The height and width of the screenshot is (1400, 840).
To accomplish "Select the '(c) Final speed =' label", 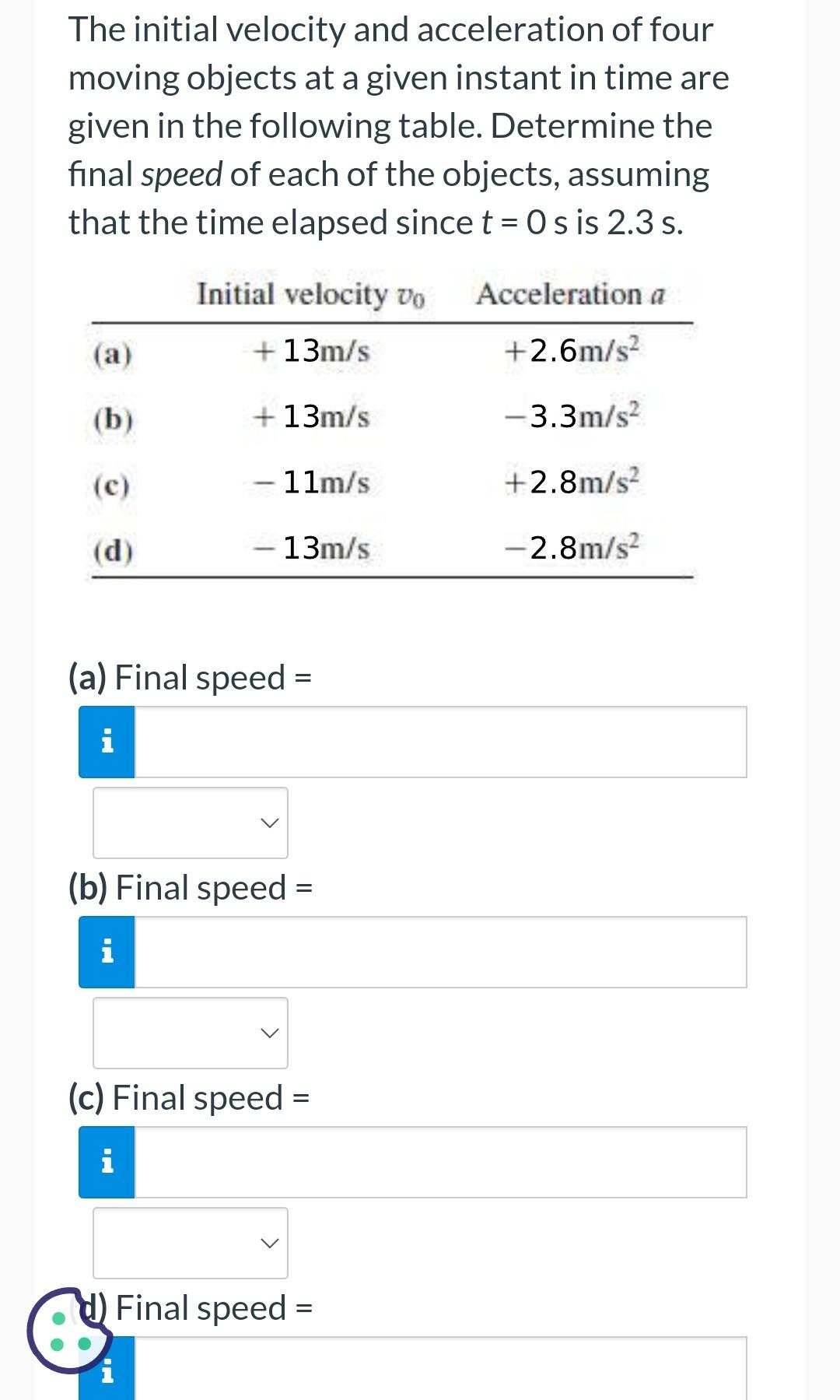I will (187, 1097).
